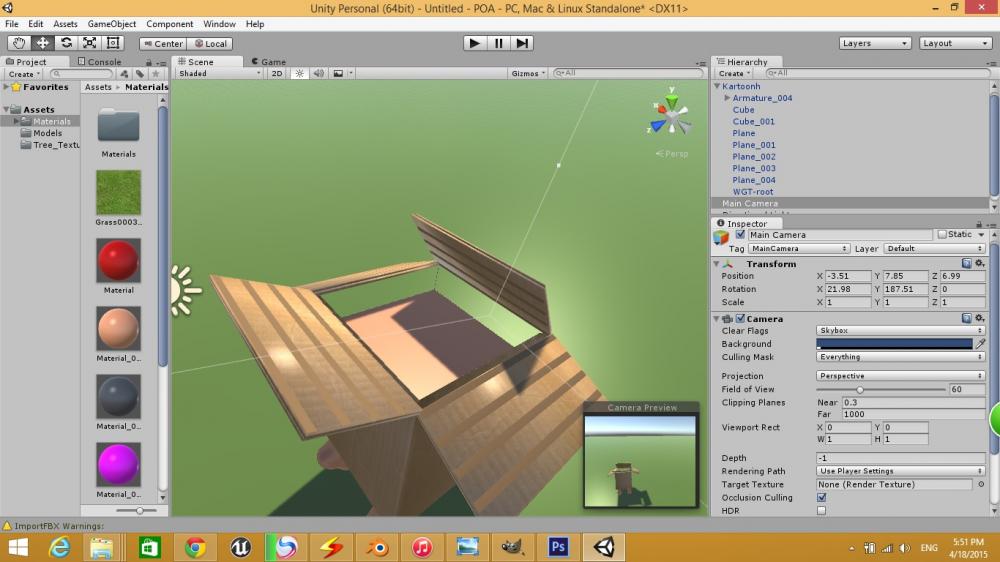This screenshot has height=562, width=1000.
Task: Select the Scale tool
Action: pos(90,43)
